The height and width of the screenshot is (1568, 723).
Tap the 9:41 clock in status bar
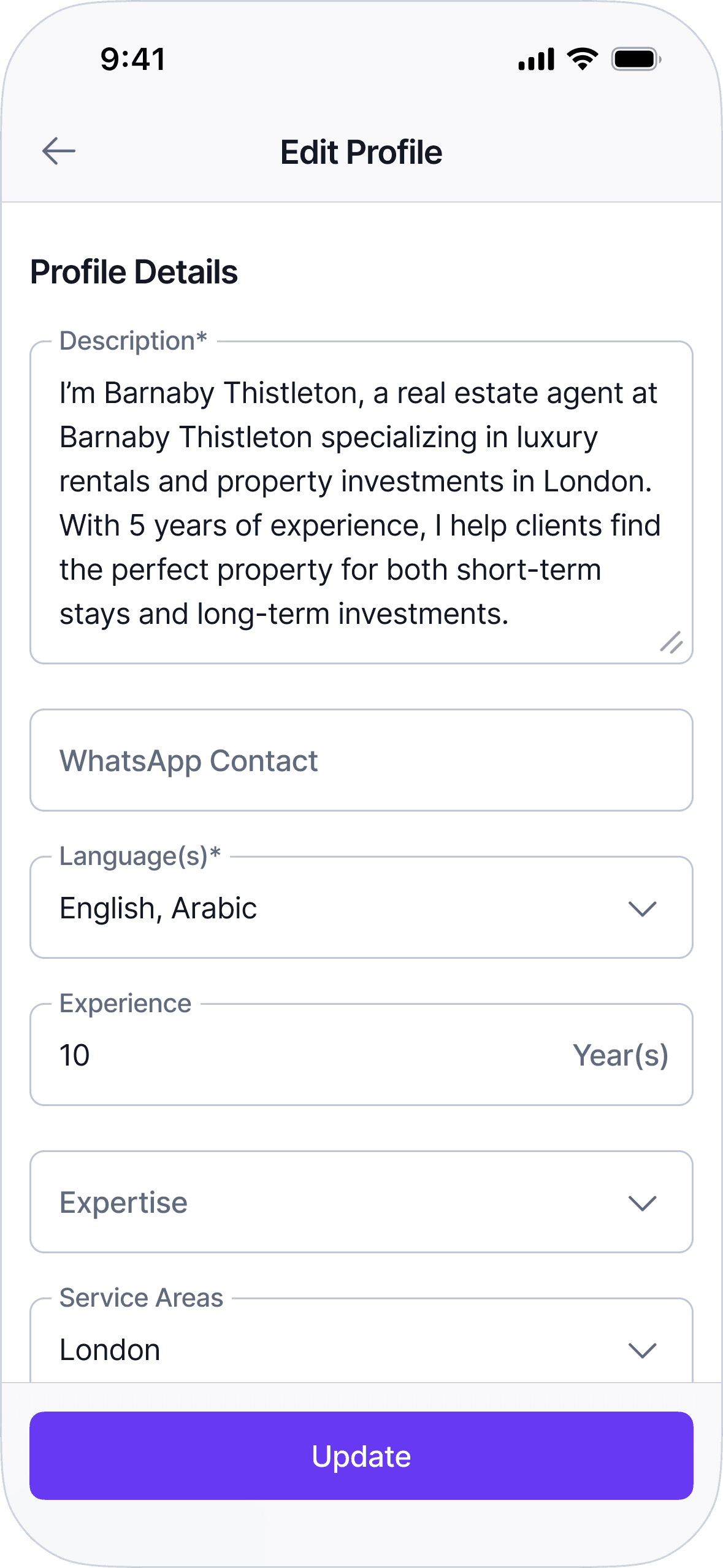(x=133, y=60)
